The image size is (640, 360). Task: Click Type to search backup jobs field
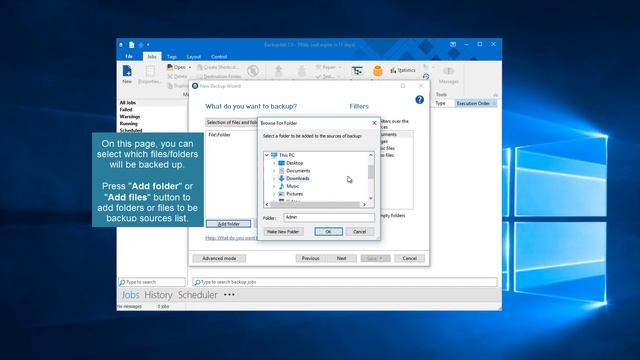[x=345, y=282]
